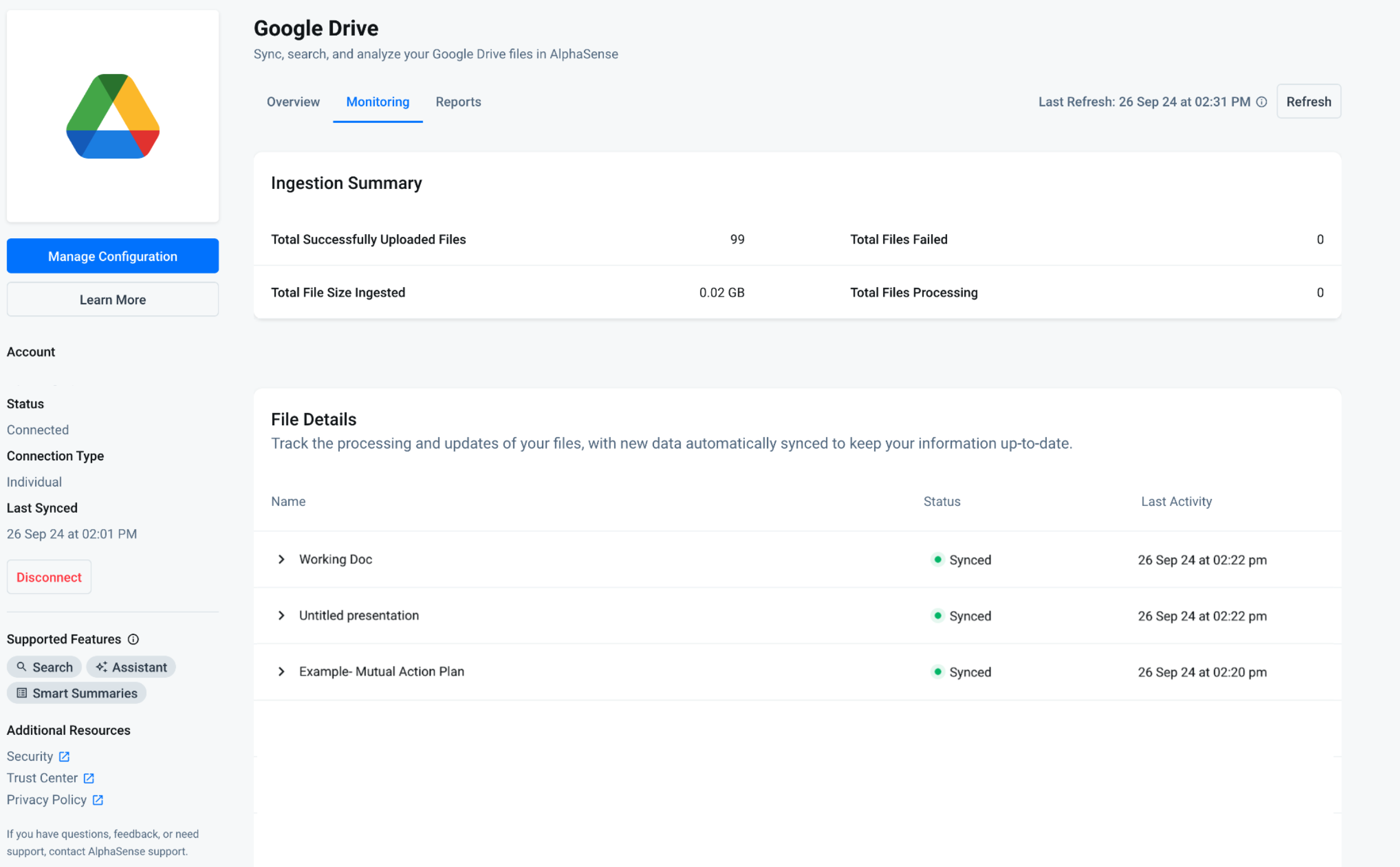The height and width of the screenshot is (867, 1400).
Task: Click the Last Synced date in the sidebar
Action: [x=72, y=534]
